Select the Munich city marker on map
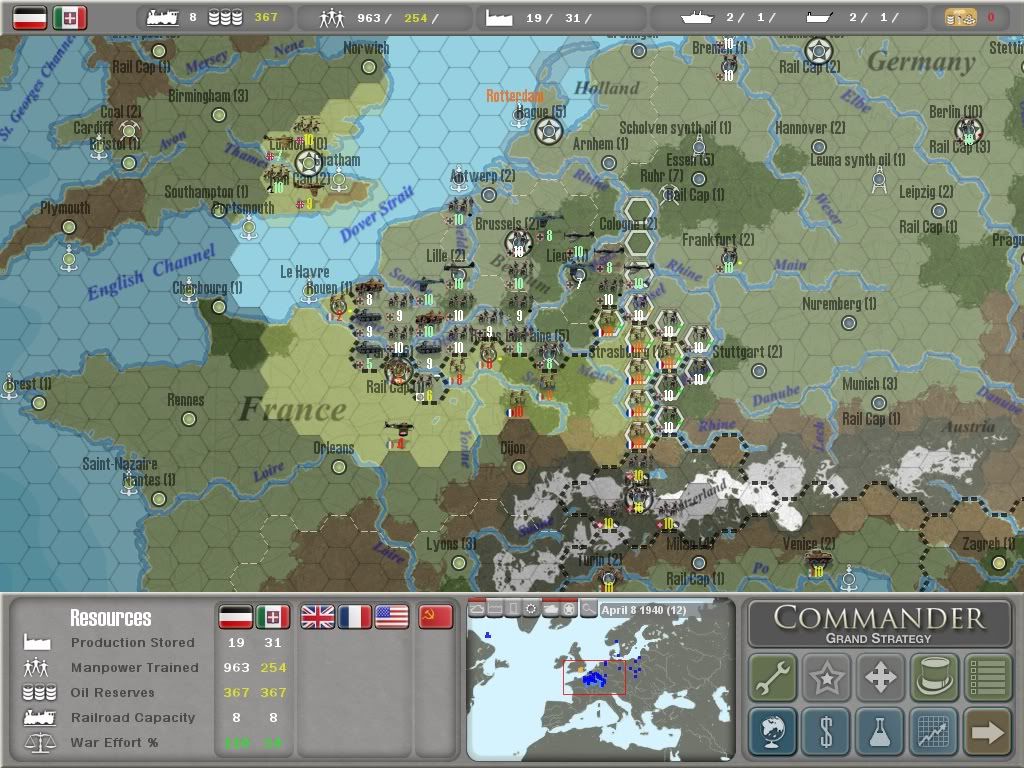1024x768 pixels. point(879,402)
